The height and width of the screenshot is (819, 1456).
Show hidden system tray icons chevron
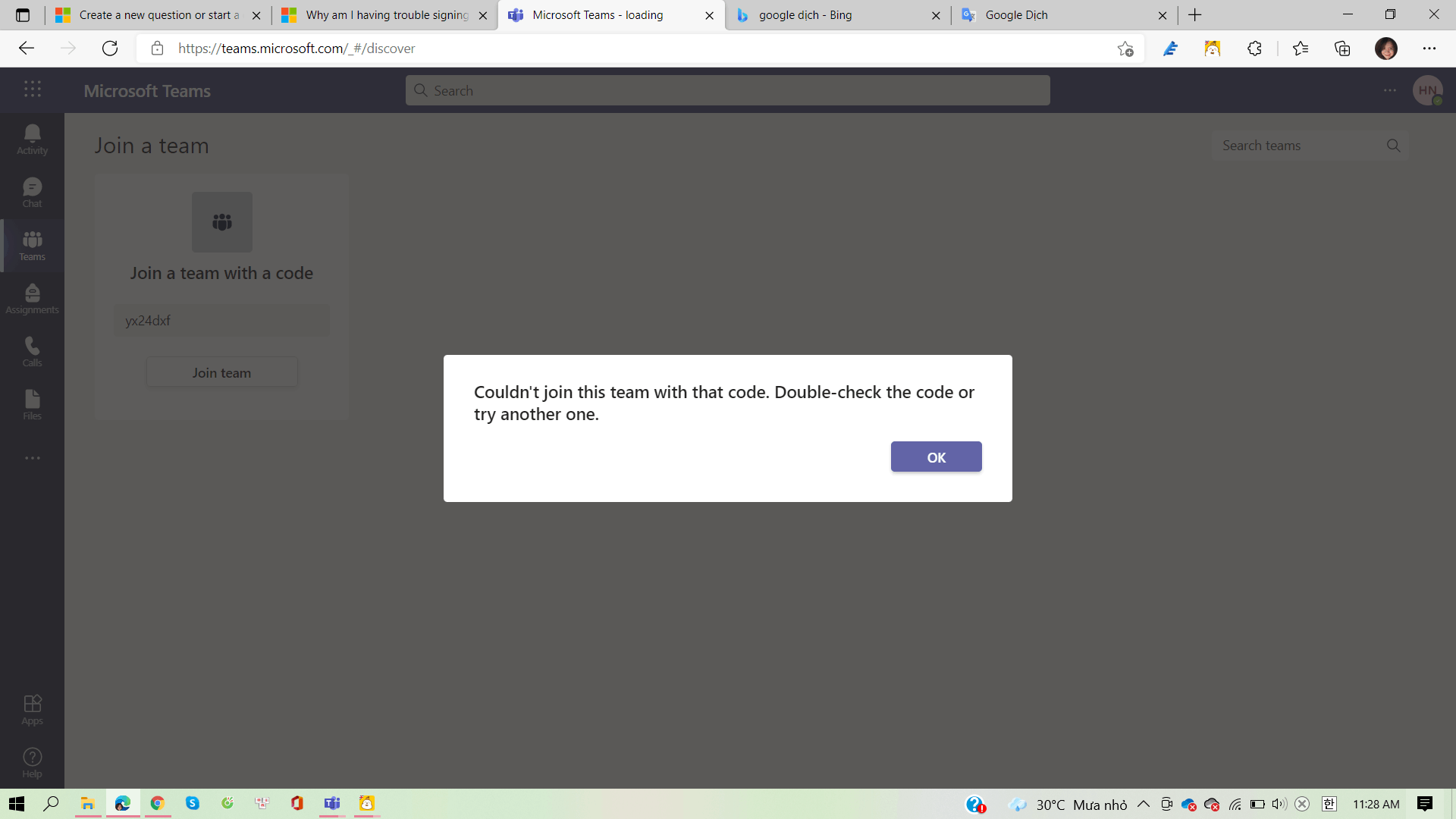tap(1143, 804)
